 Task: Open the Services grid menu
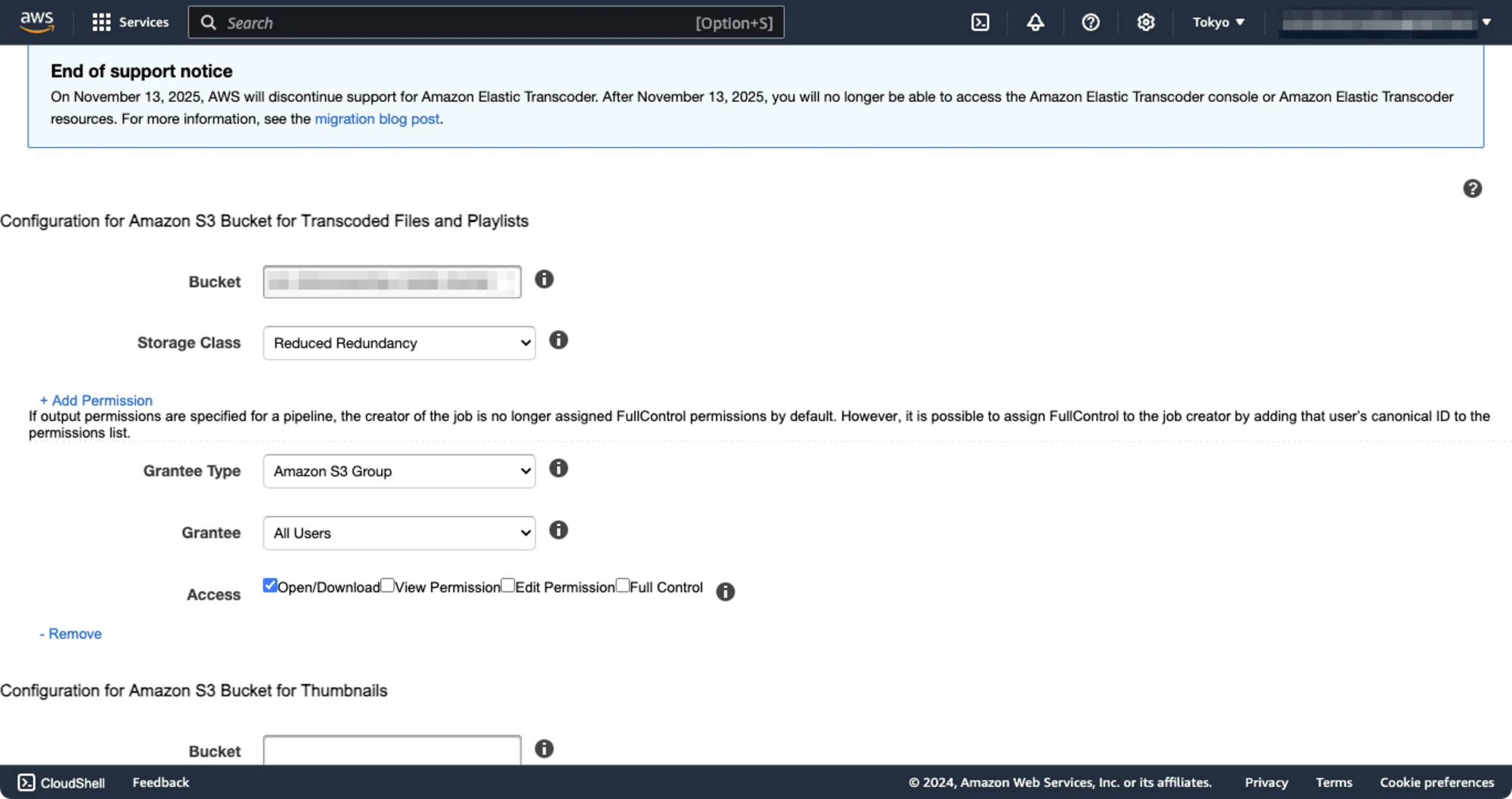coord(130,22)
